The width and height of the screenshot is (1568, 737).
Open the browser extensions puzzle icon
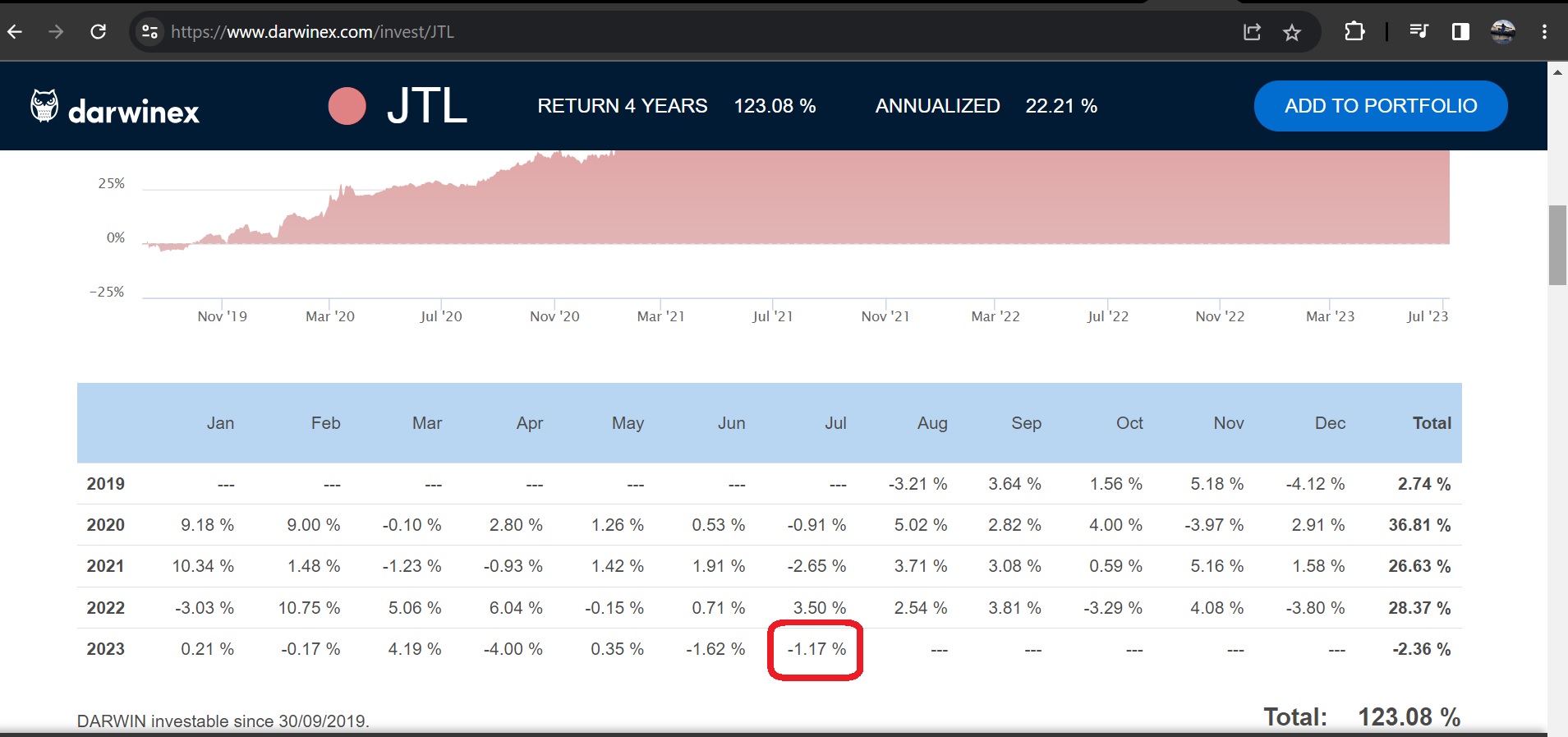pyautogui.click(x=1354, y=32)
